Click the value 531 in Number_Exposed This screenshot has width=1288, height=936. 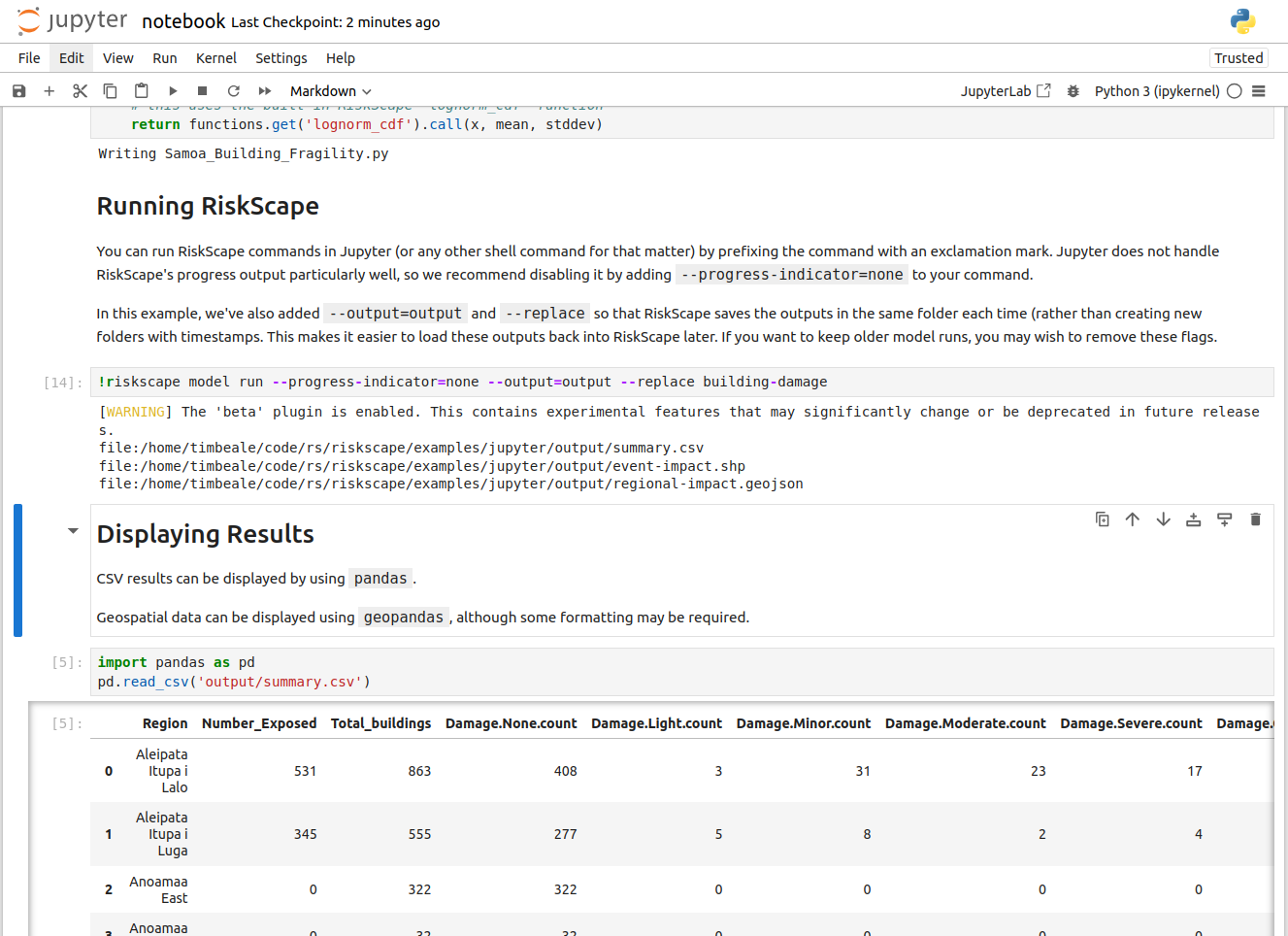point(306,771)
